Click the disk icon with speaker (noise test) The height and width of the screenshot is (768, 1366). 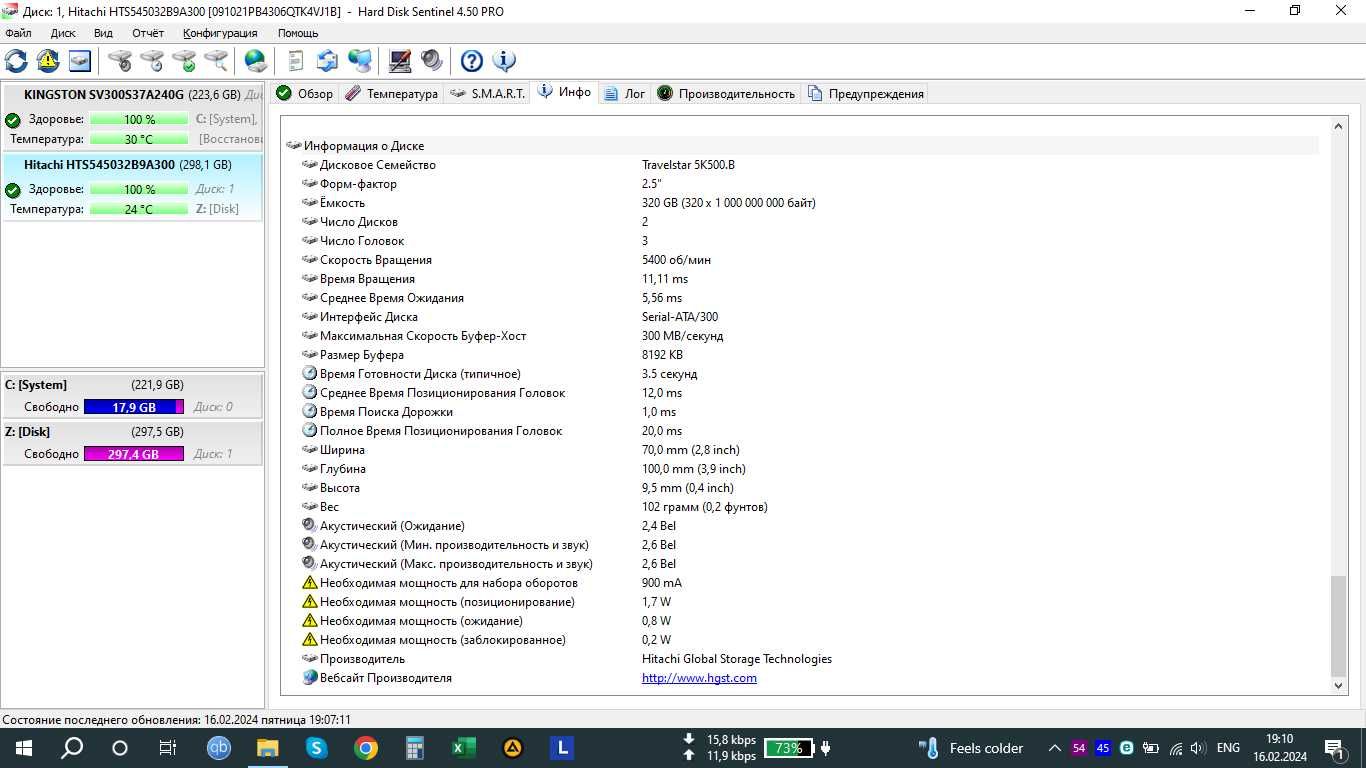pyautogui.click(x=120, y=61)
